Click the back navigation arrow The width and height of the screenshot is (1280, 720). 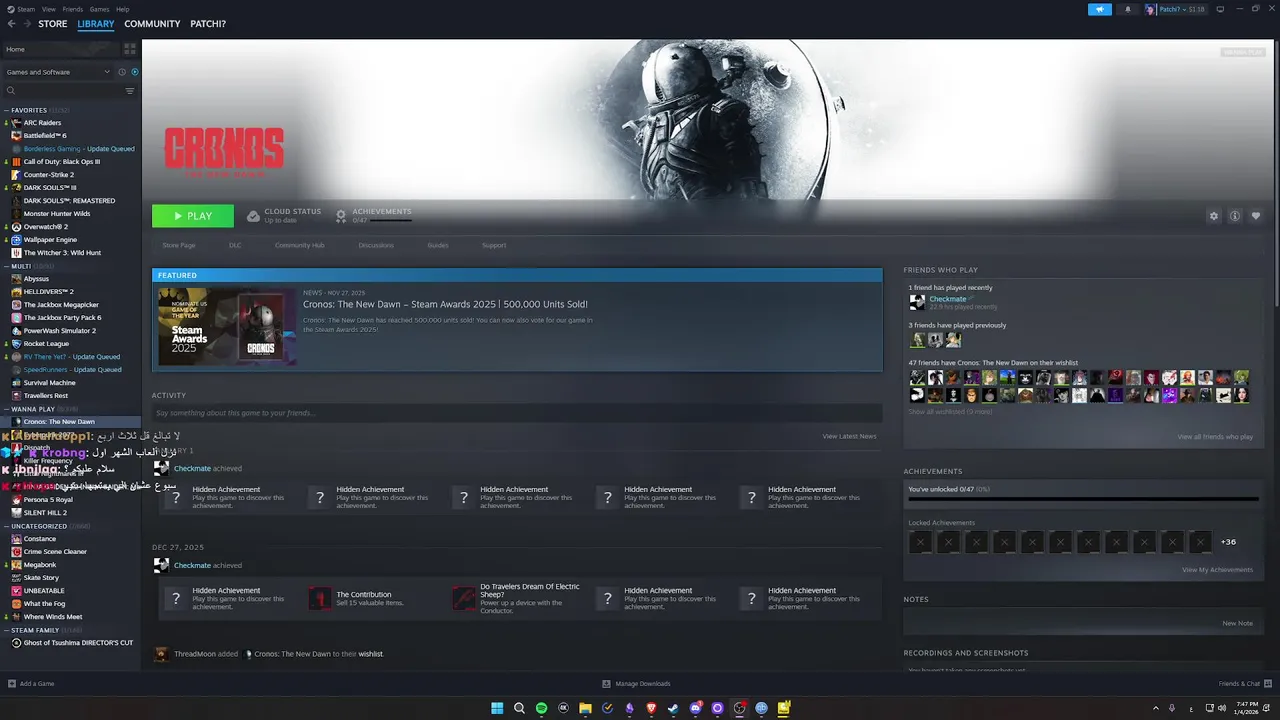click(x=11, y=24)
